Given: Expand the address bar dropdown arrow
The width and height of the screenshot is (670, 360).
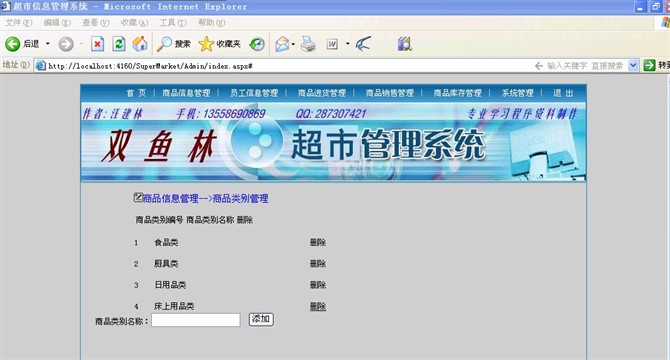Looking at the screenshot, I should (633, 65).
